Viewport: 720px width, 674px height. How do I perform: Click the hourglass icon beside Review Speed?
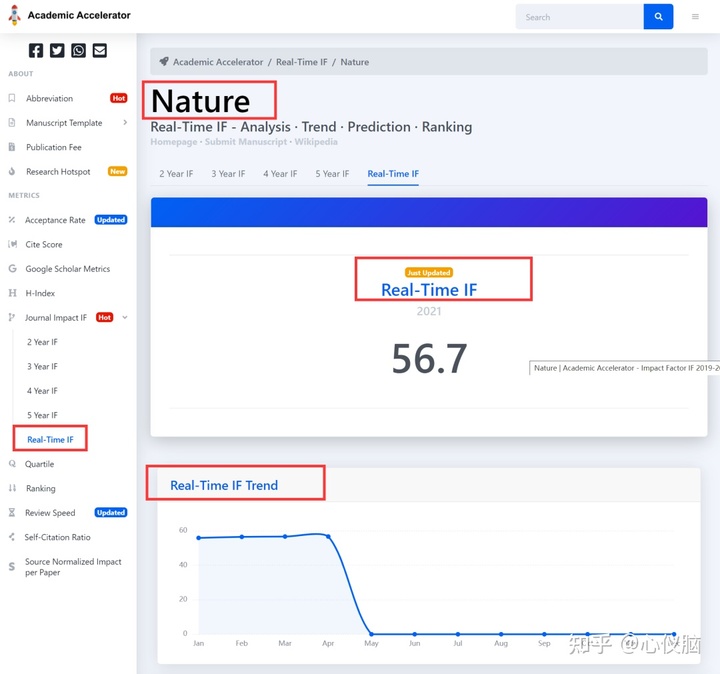click(12, 512)
